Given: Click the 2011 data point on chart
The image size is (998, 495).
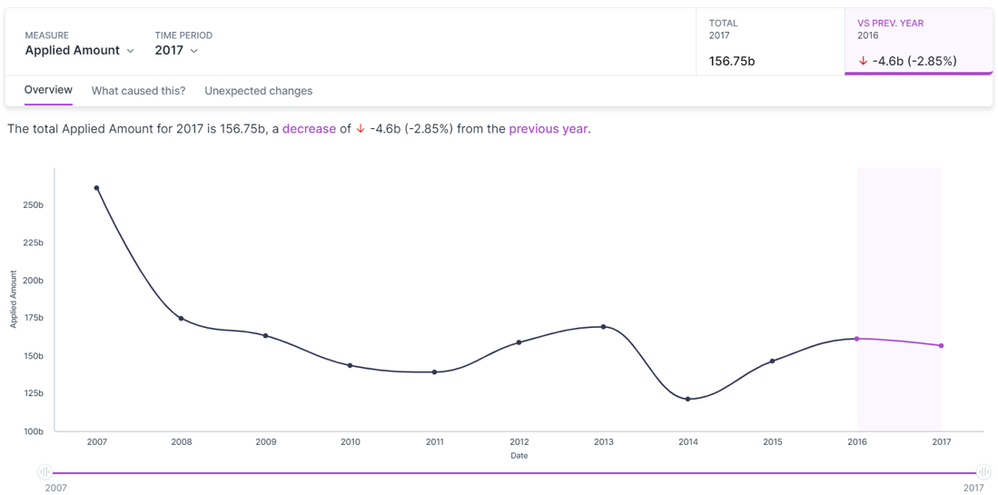Looking at the screenshot, I should pos(434,372).
